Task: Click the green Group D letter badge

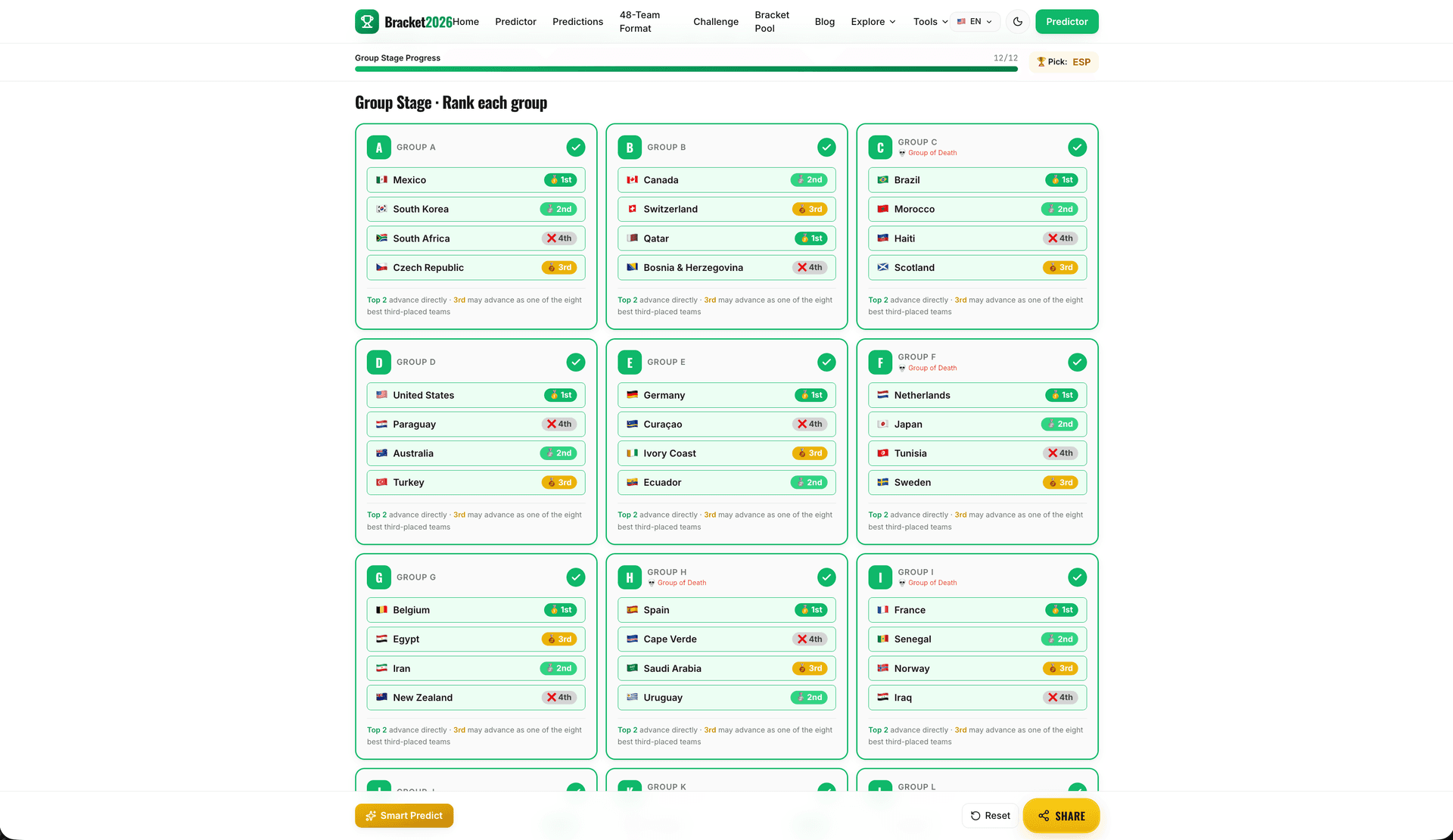Action: point(379,362)
